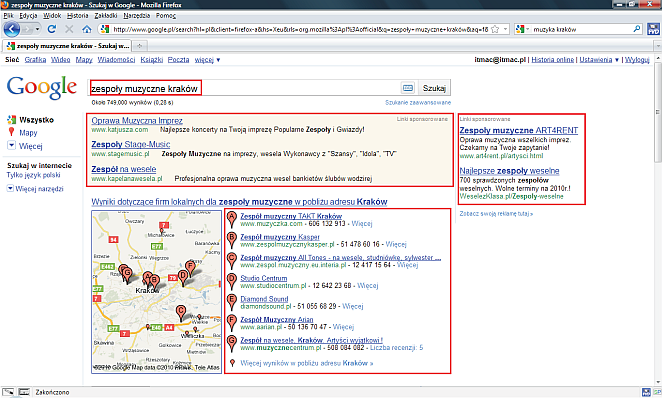662x398 pixels.
Task: Open 'Zobacz swoją reklamę tutaj' link
Action: tap(496, 214)
